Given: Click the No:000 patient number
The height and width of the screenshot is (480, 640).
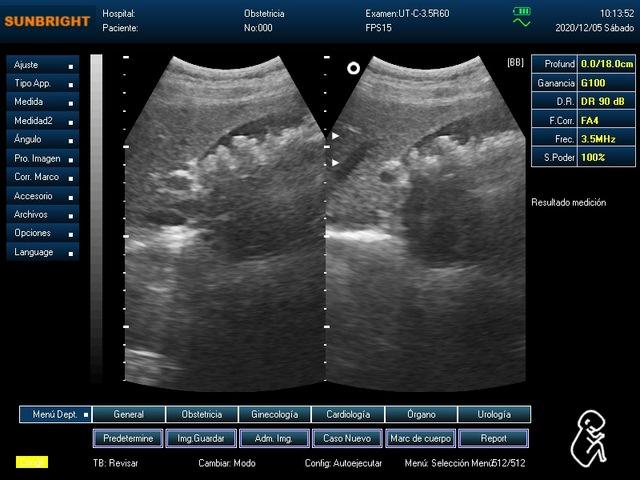Looking at the screenshot, I should click(258, 28).
